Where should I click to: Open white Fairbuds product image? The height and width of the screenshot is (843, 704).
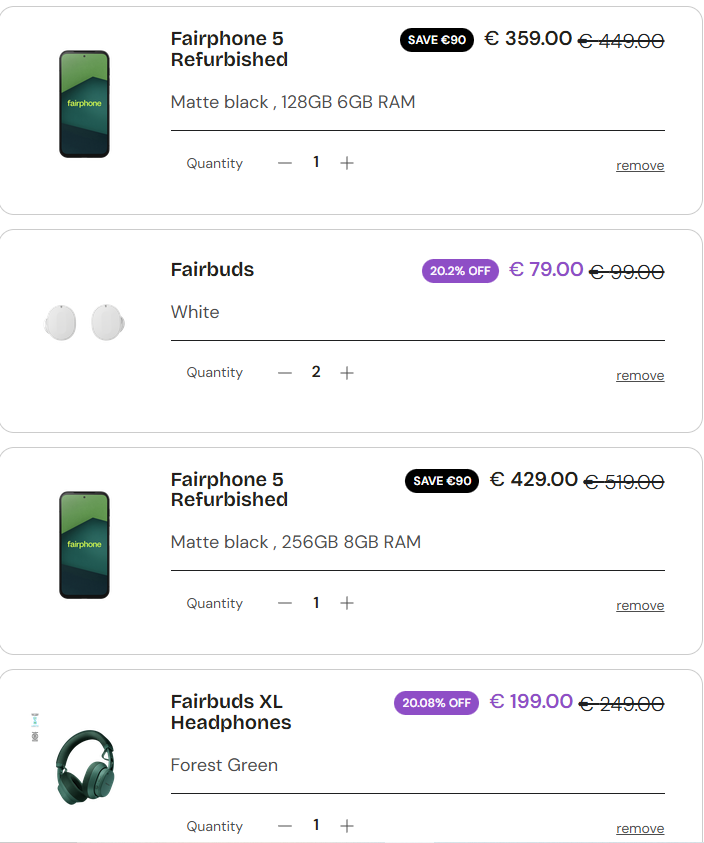click(84, 322)
